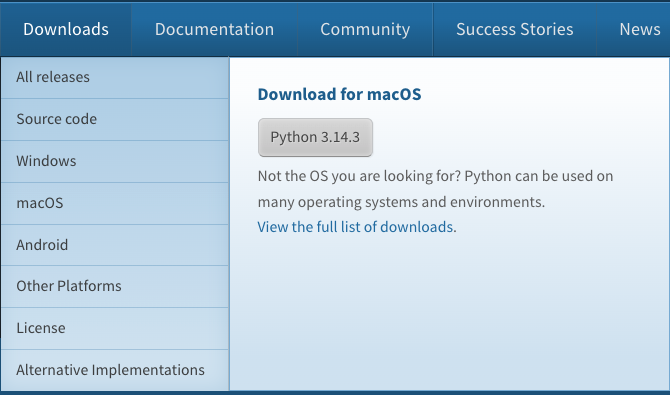Open Alternative Implementations menu entry
This screenshot has height=395, width=670.
coord(115,370)
